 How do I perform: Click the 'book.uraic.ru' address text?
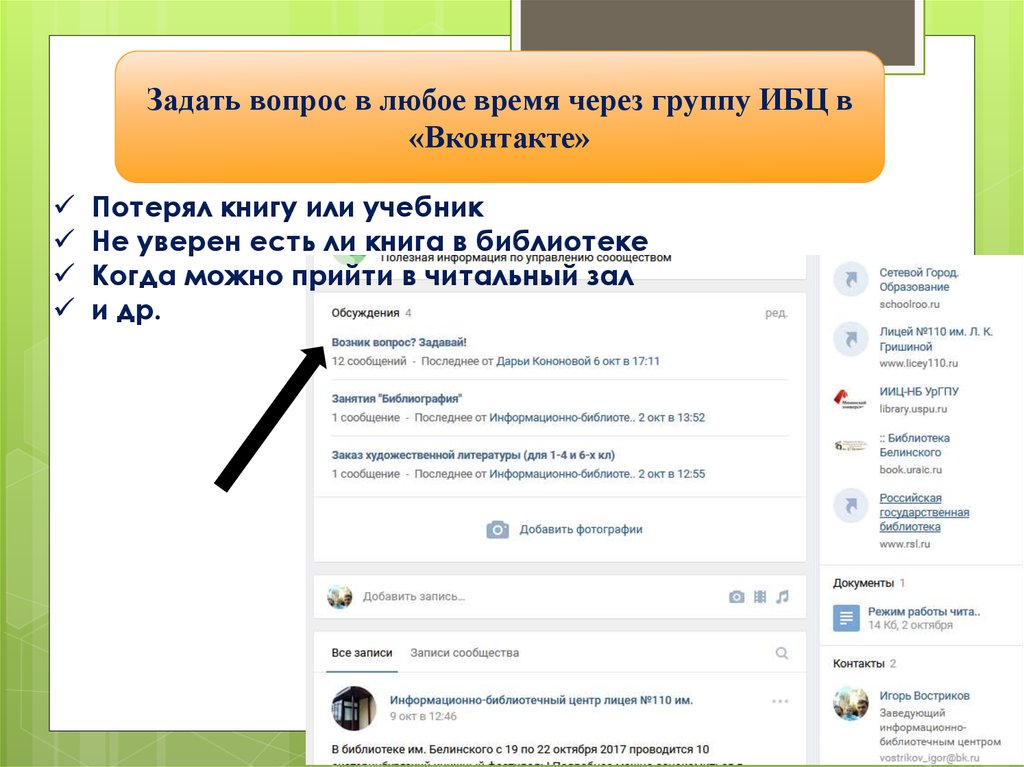910,470
